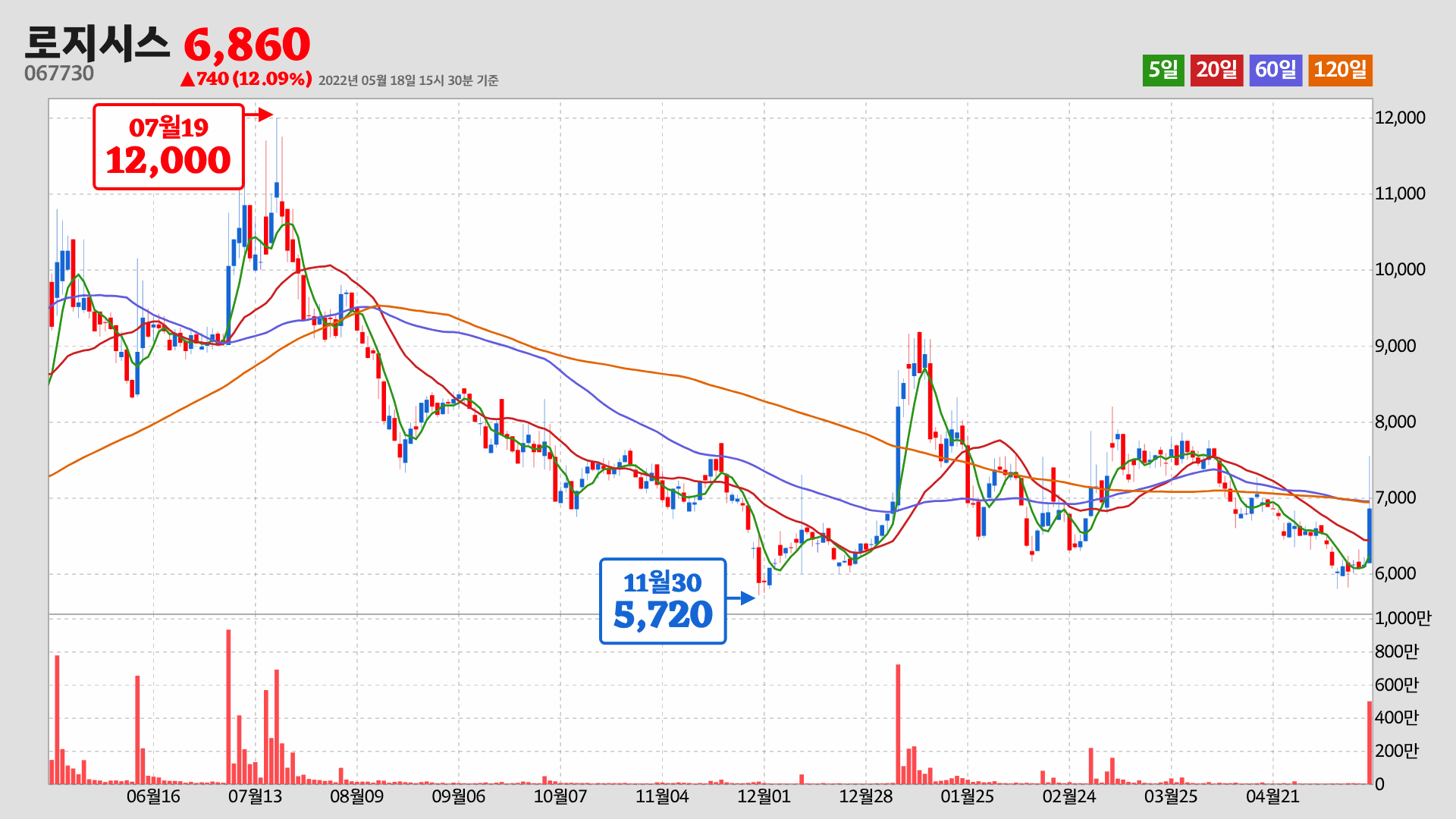Click the 02월24 date axis label
This screenshot has height=819, width=1456.
(x=1069, y=796)
